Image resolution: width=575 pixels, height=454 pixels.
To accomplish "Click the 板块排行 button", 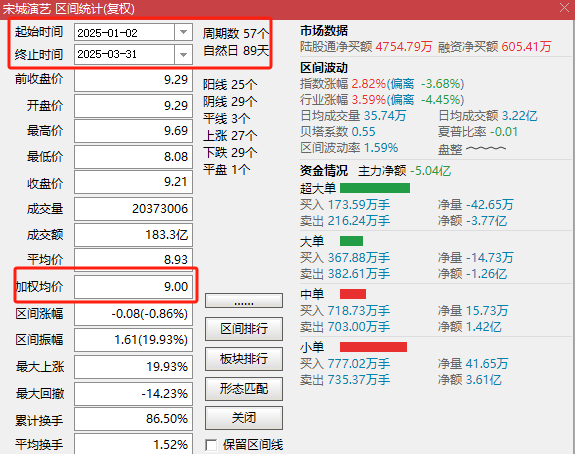I will tap(244, 359).
